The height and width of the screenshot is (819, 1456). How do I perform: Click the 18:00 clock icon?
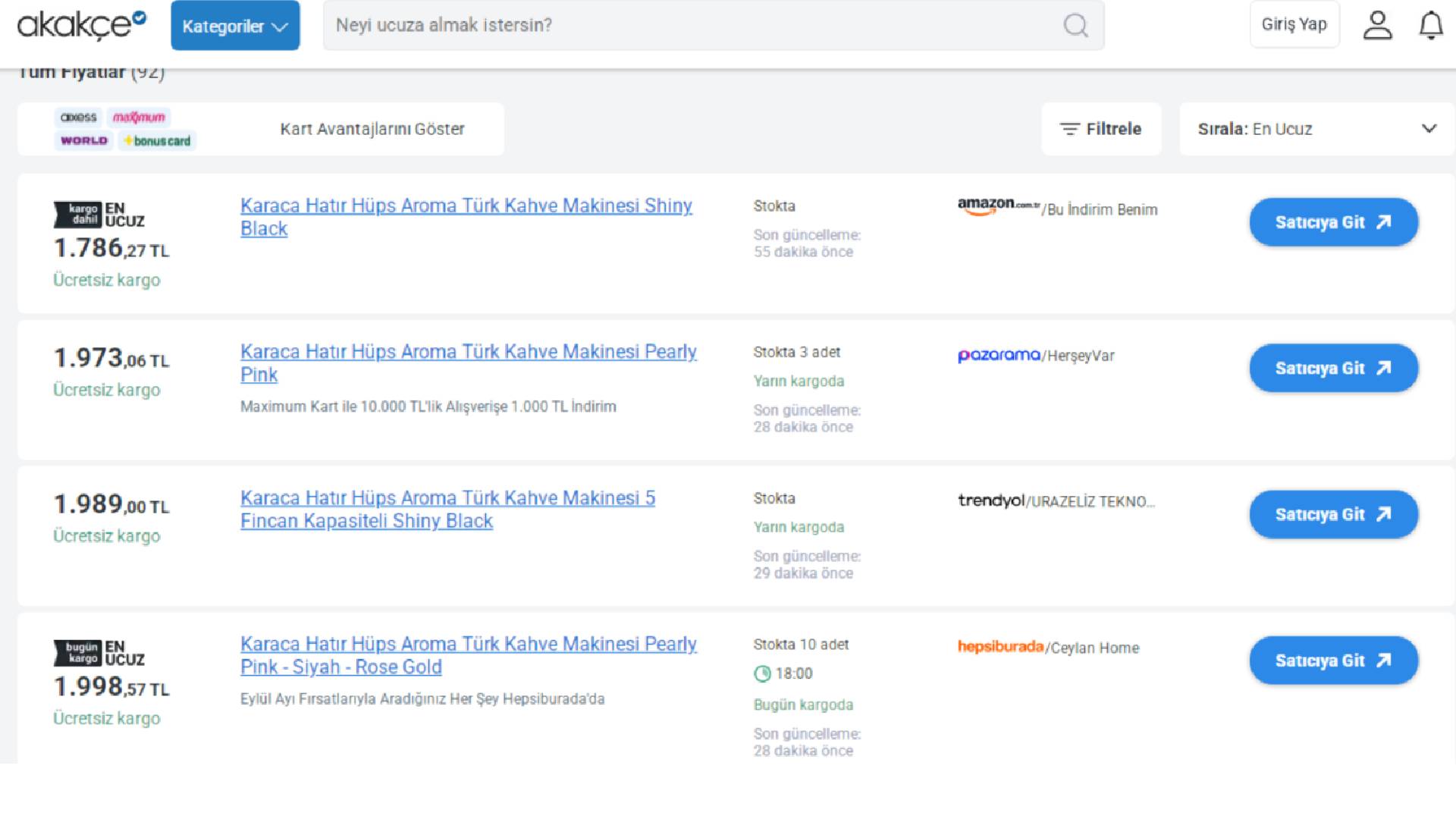[762, 673]
